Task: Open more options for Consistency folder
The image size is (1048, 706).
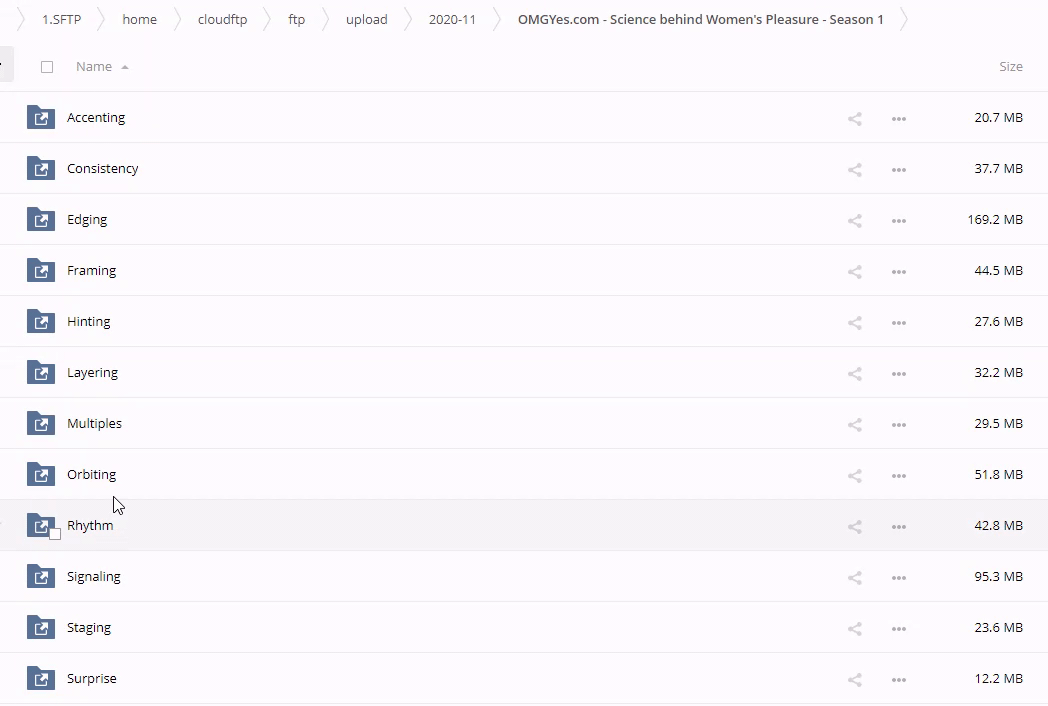Action: (898, 169)
